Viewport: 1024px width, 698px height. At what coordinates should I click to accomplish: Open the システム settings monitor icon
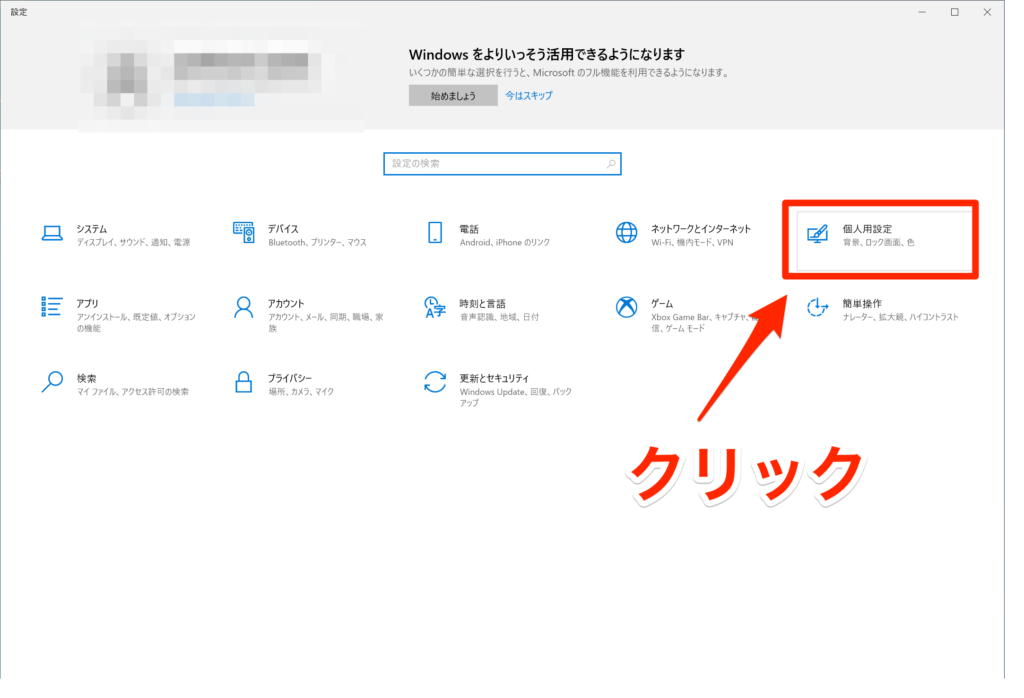(x=52, y=234)
